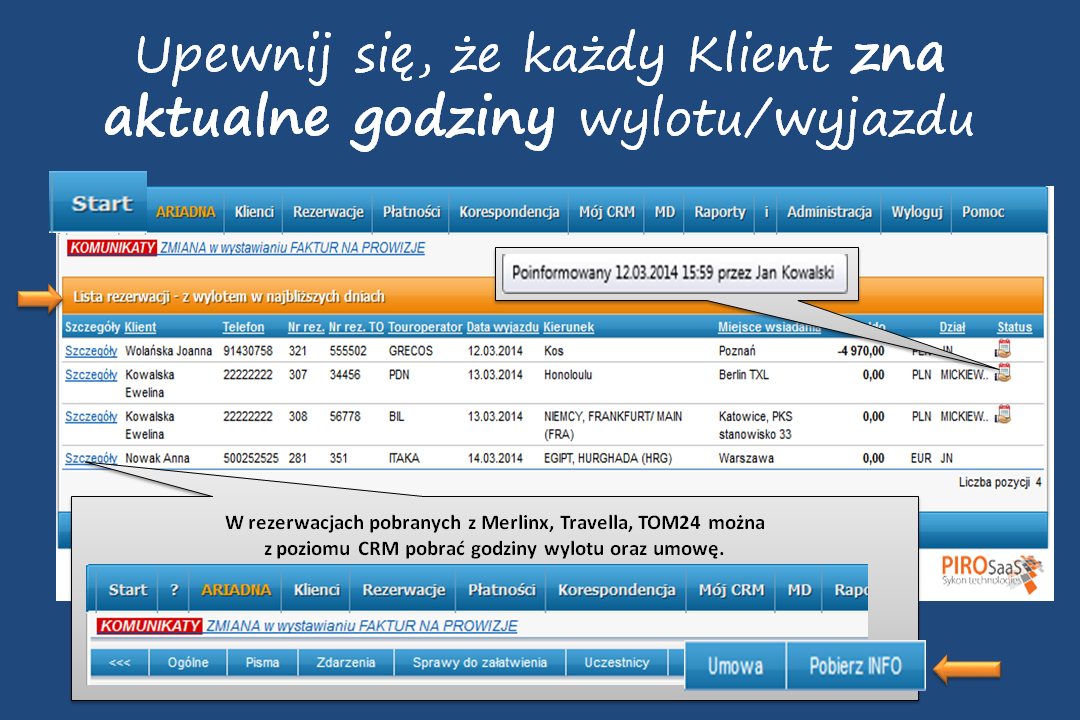Open the 'i' info menu item
Screen dimensions: 1080x720
click(766, 212)
